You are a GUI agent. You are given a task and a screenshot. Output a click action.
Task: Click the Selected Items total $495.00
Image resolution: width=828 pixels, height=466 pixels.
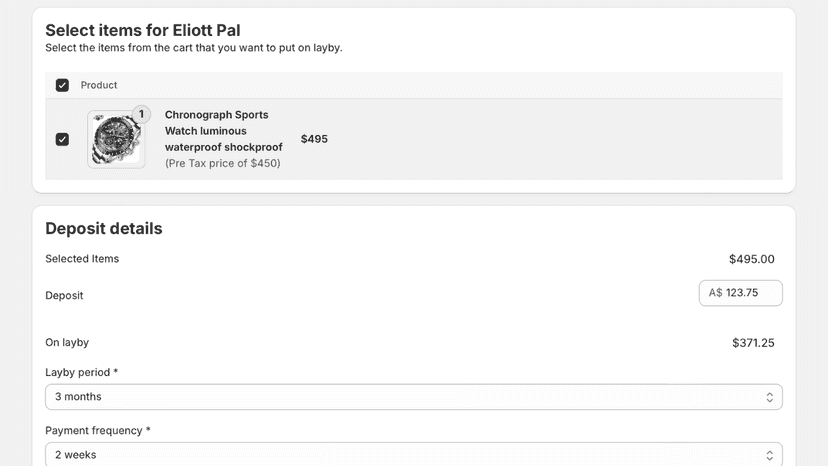[751, 259]
